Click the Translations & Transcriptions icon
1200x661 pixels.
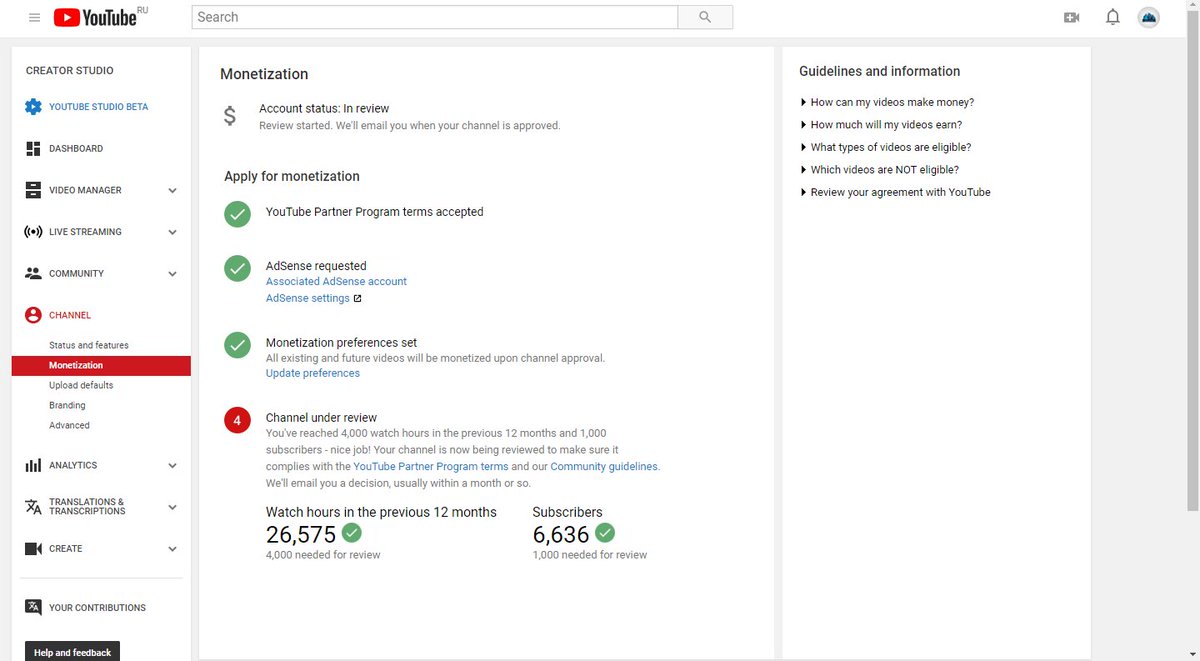(x=33, y=507)
